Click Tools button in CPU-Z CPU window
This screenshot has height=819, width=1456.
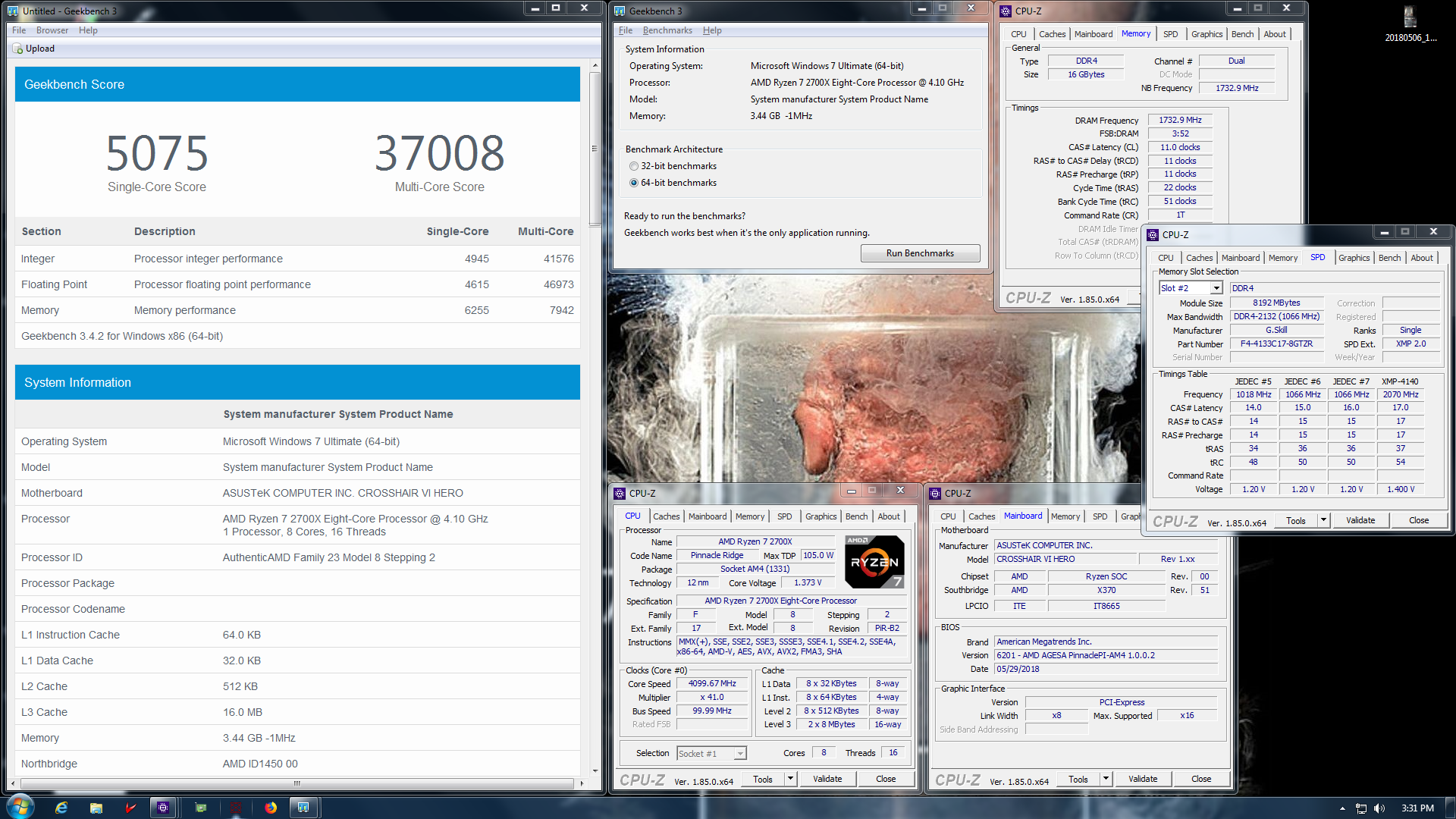pos(763,779)
